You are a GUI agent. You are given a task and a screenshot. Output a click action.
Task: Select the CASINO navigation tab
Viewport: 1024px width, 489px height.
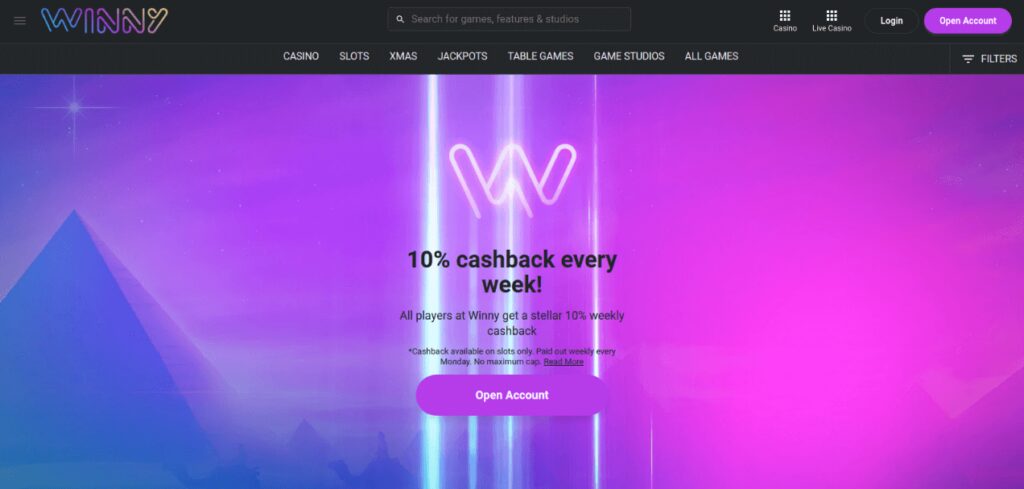coord(301,56)
